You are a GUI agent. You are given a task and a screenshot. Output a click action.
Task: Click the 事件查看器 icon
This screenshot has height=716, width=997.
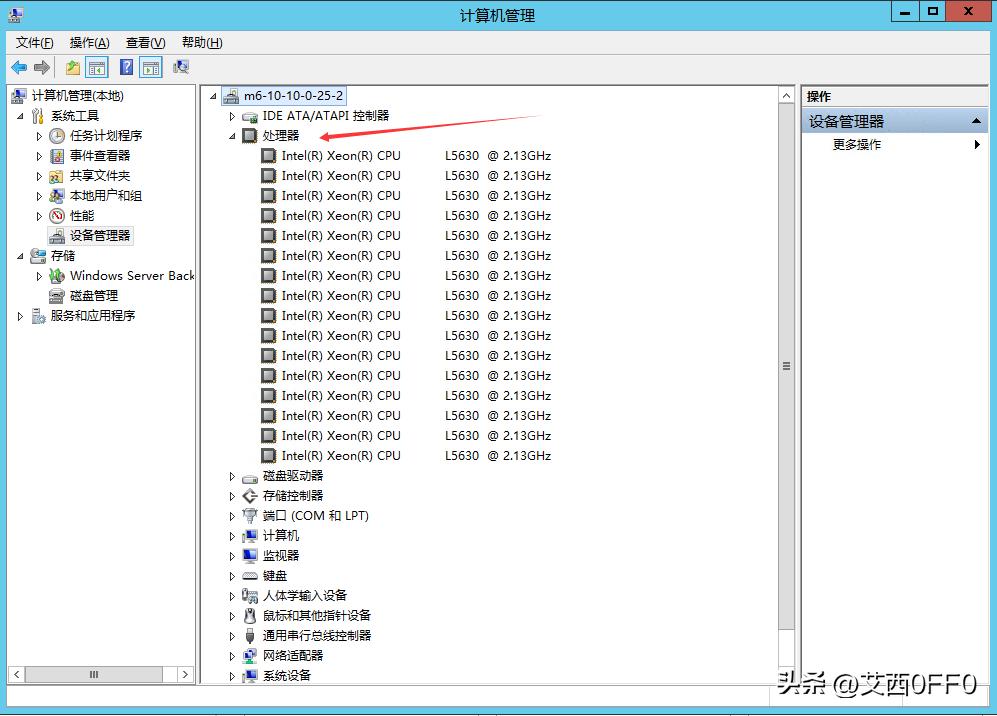(57, 156)
